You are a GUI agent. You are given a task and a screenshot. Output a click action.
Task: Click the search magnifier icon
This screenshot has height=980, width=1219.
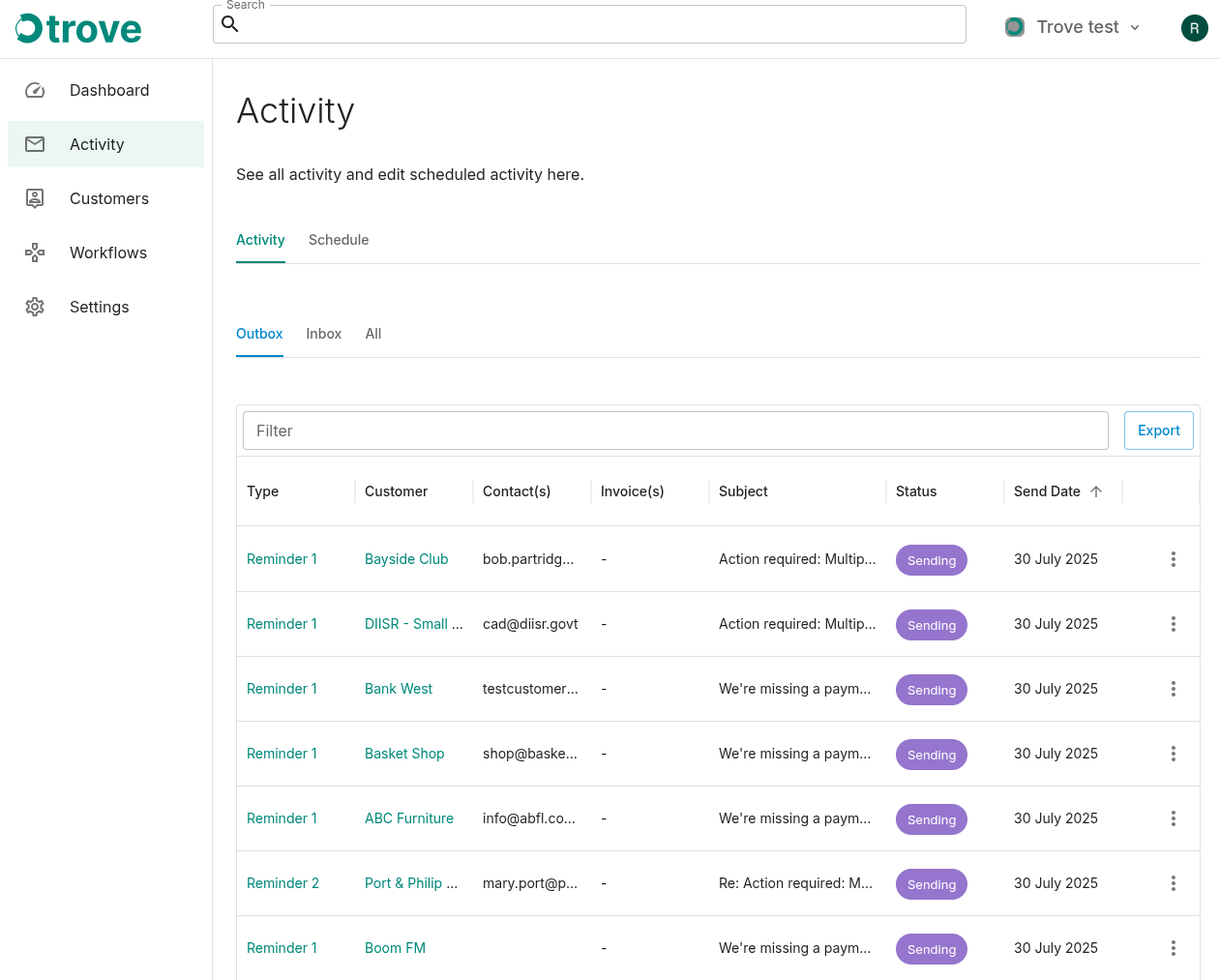point(230,24)
